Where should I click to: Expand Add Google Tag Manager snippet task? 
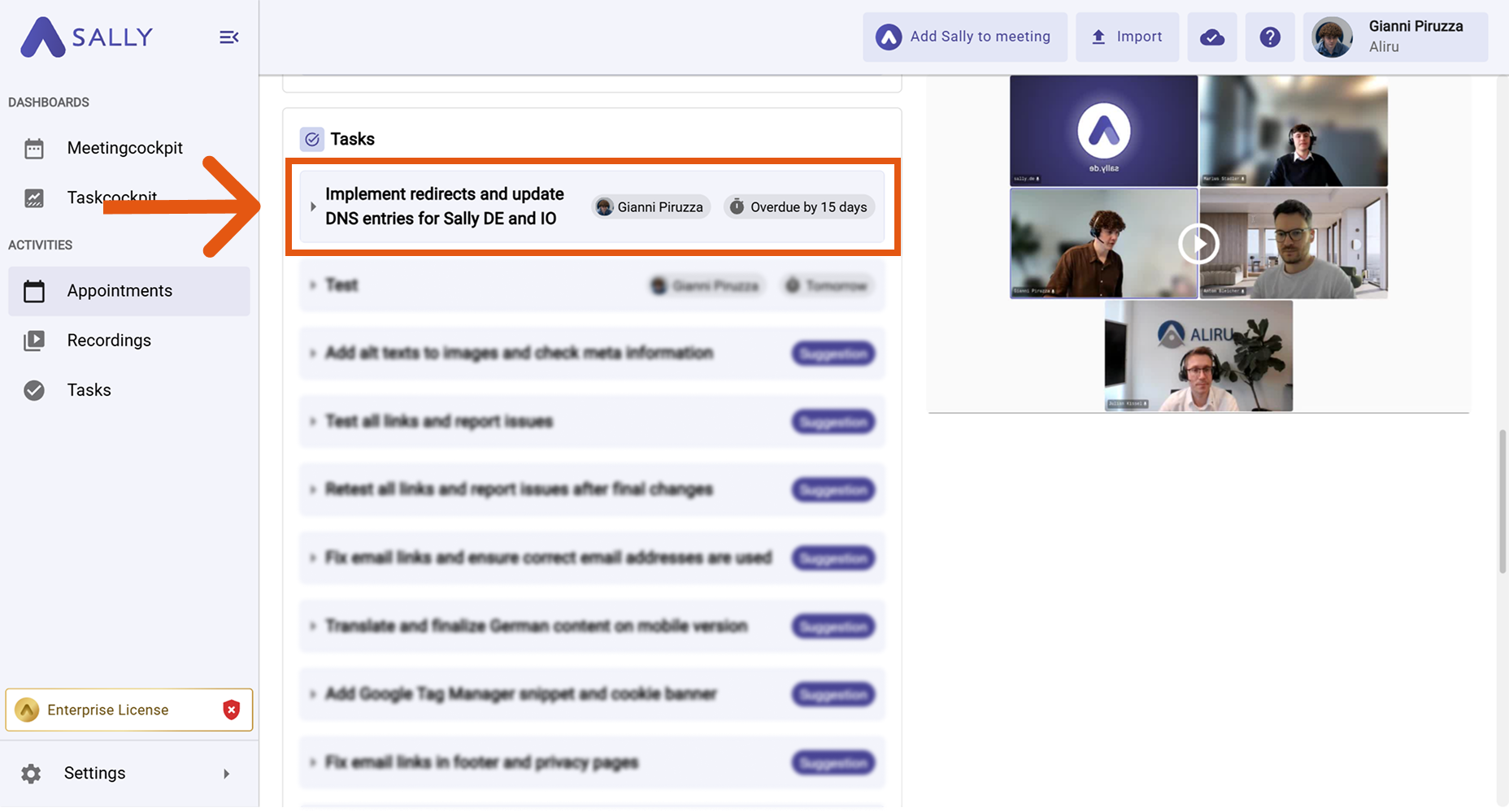point(313,694)
